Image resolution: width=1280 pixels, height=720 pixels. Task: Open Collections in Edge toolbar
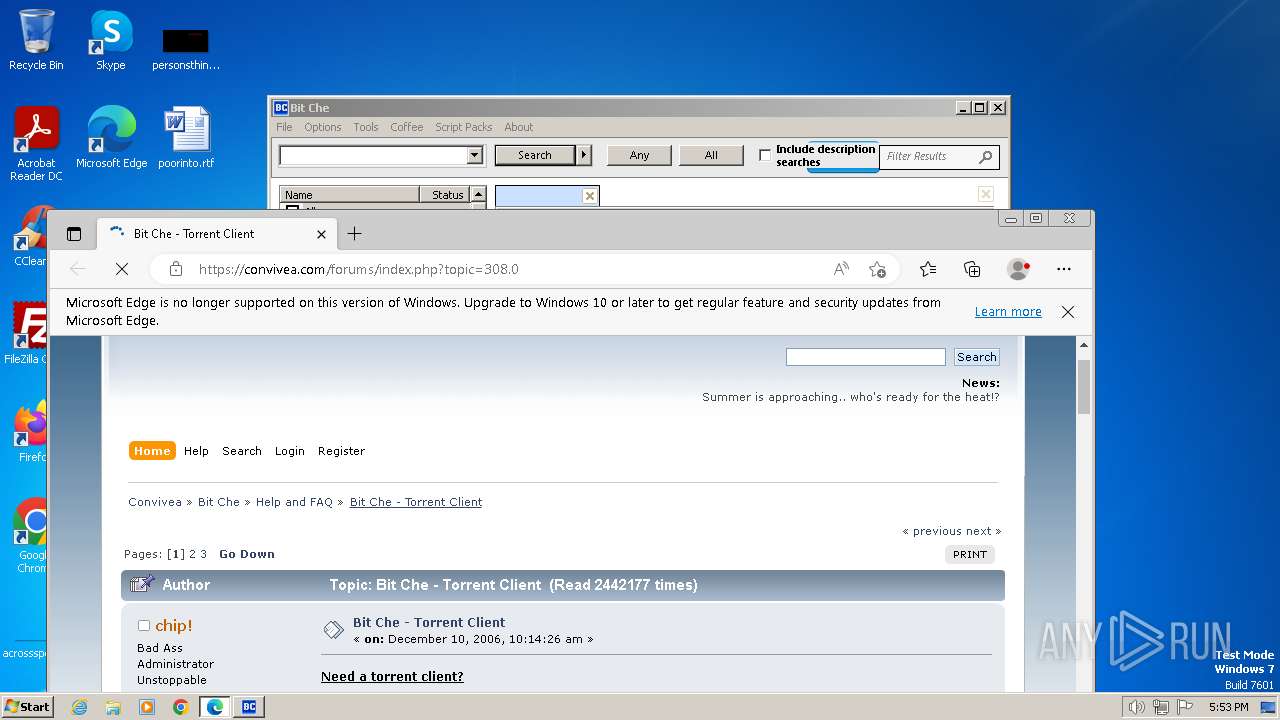point(972,269)
